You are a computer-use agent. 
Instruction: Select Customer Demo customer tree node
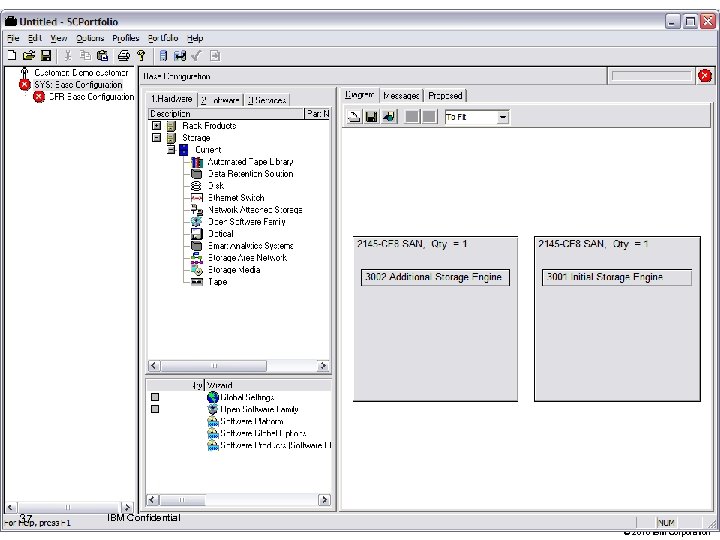coord(81,73)
